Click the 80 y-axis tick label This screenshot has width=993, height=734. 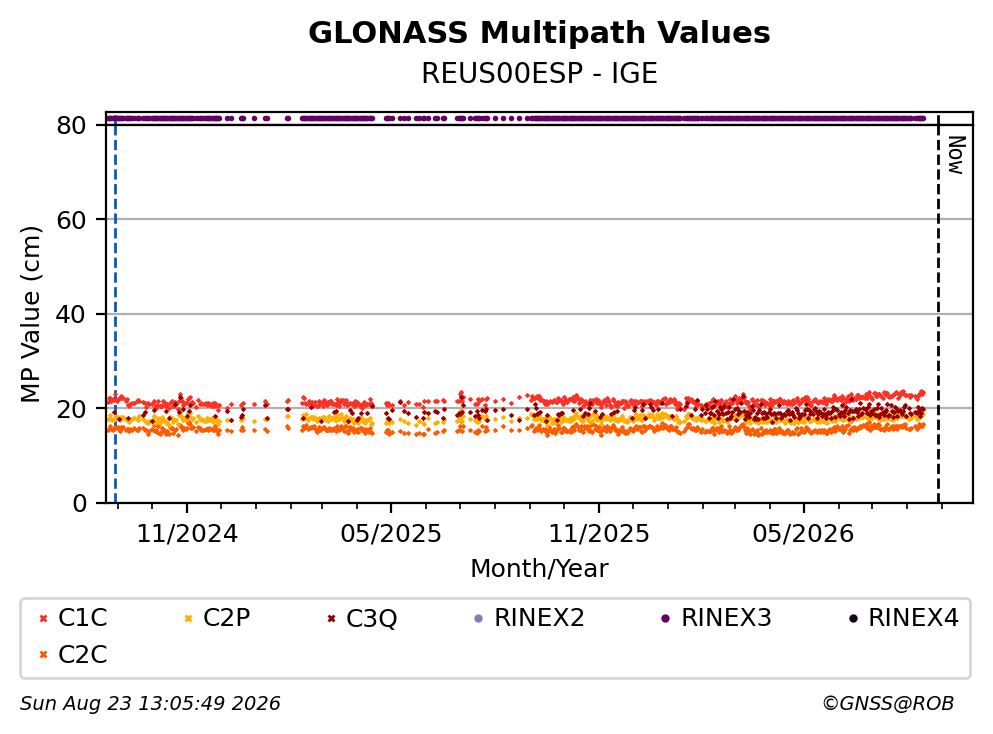coord(72,125)
